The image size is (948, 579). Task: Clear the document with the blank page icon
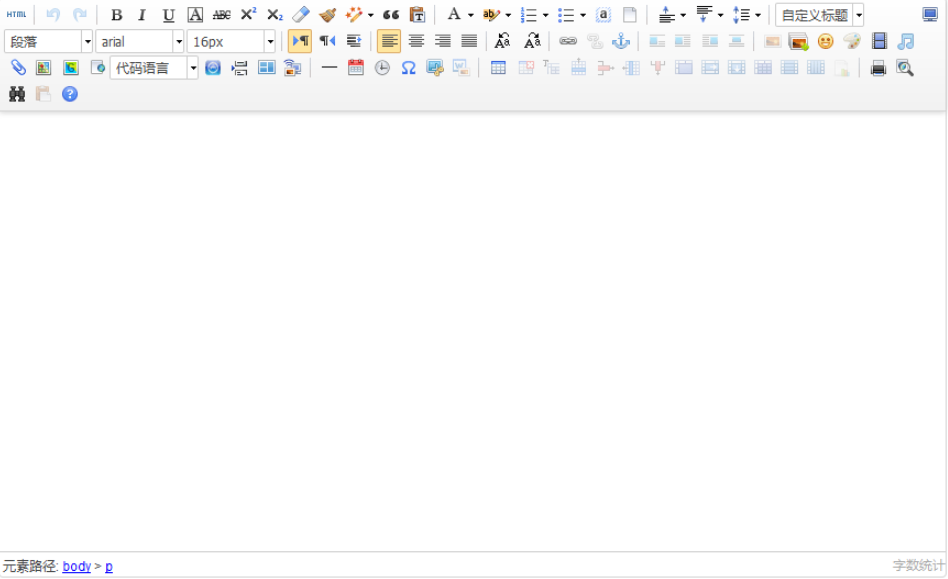coord(629,15)
